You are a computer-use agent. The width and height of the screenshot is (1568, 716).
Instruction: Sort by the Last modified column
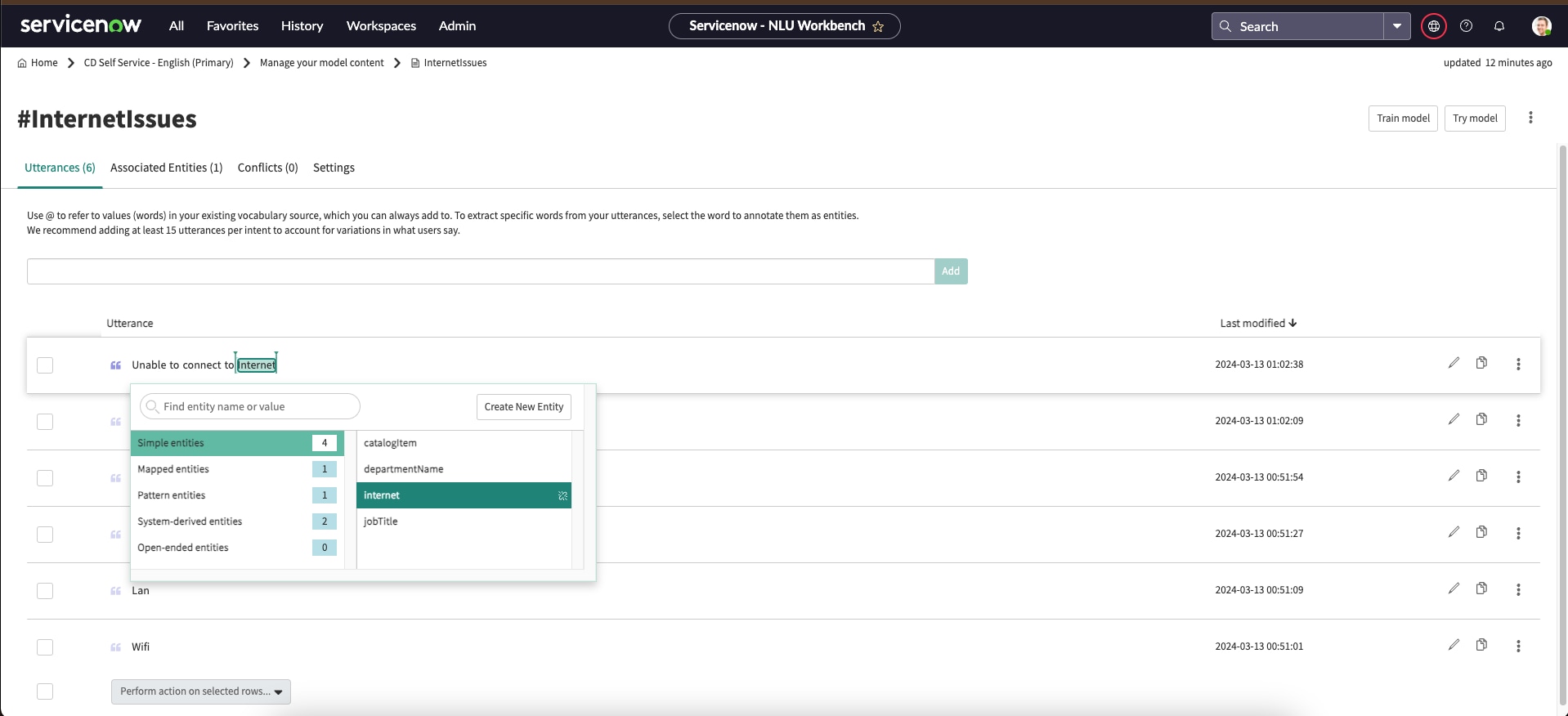pyautogui.click(x=1257, y=324)
